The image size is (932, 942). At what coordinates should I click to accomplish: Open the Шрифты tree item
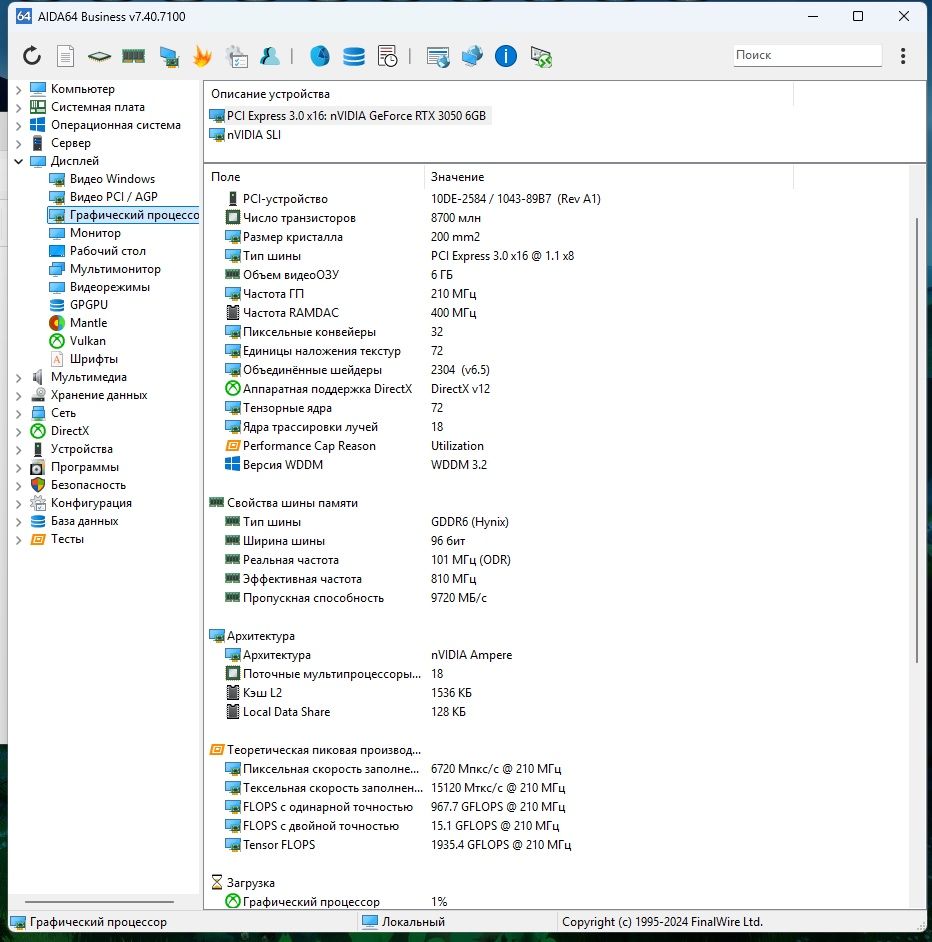[x=84, y=359]
